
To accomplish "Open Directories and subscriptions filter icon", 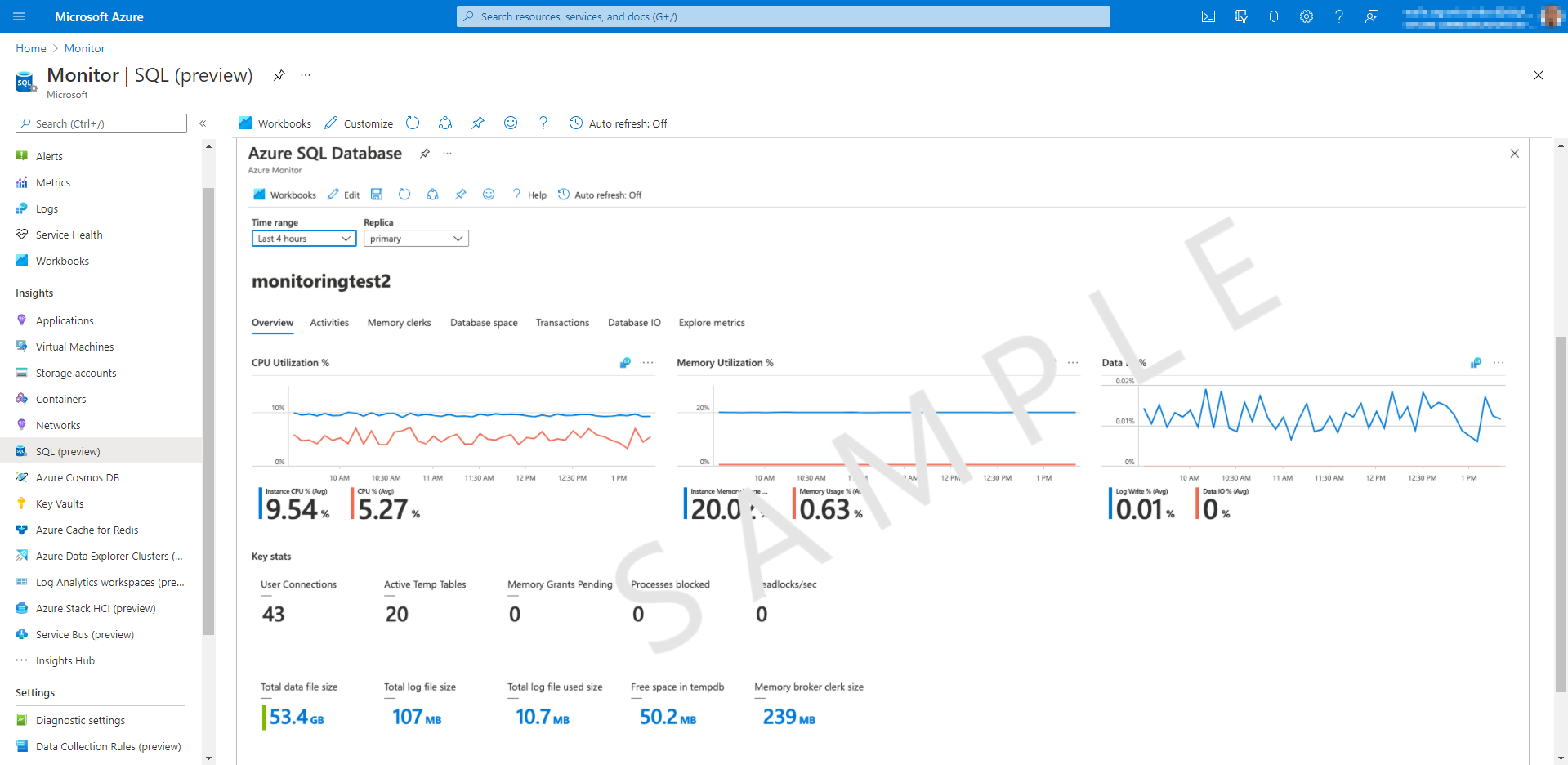I will click(x=1241, y=16).
